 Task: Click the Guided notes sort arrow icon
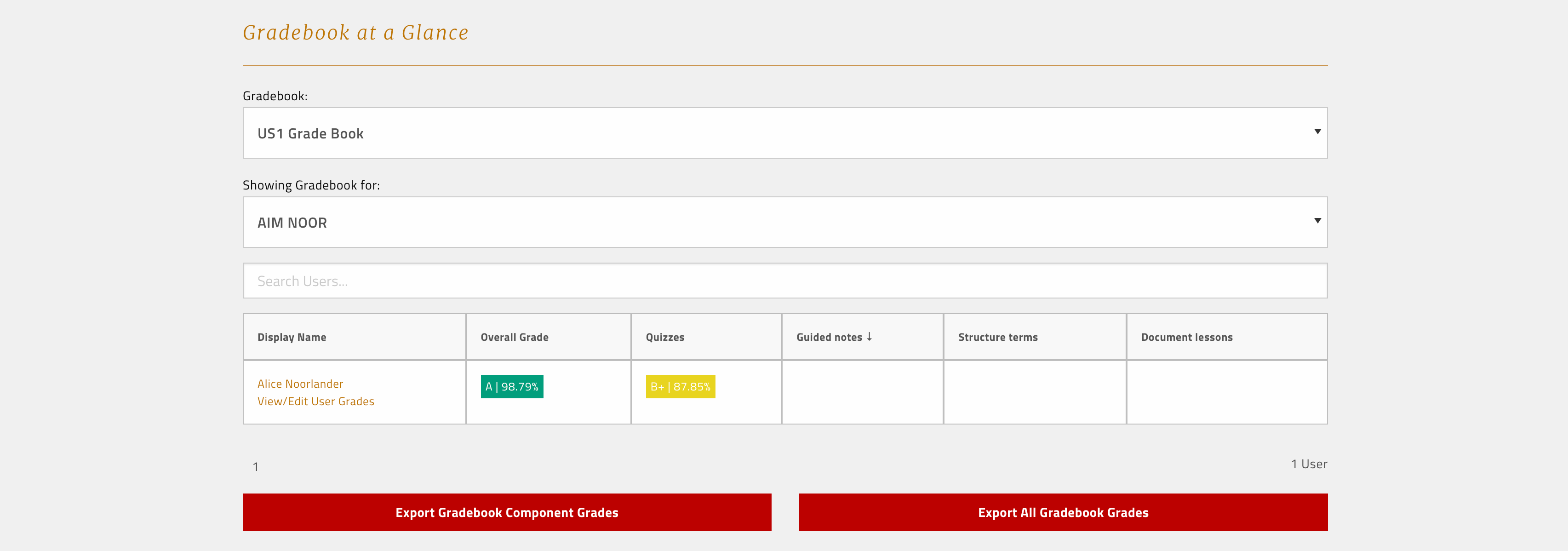(x=869, y=337)
